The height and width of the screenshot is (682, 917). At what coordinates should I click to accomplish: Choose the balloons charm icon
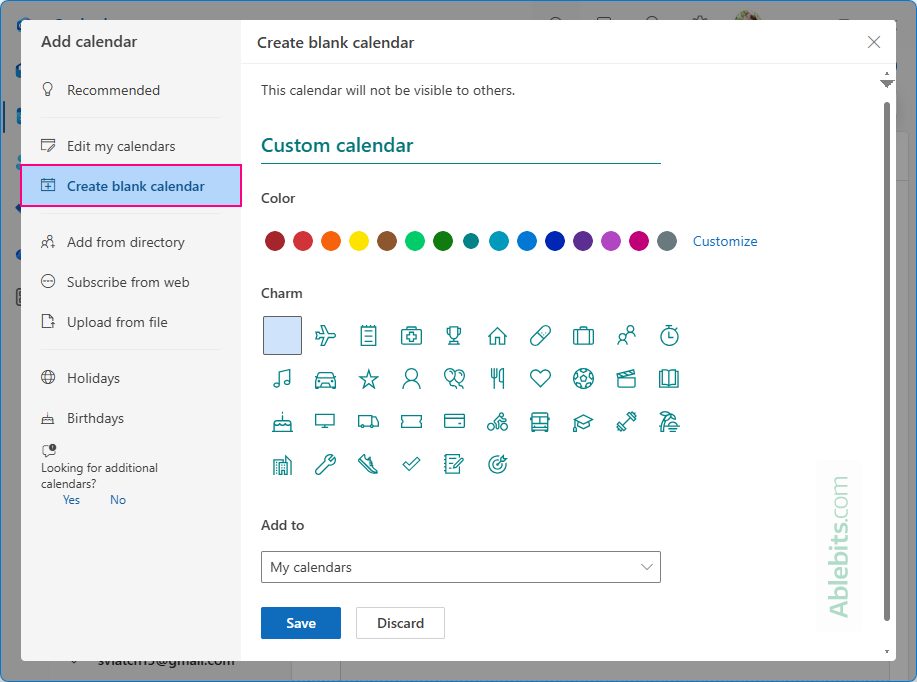click(x=454, y=378)
